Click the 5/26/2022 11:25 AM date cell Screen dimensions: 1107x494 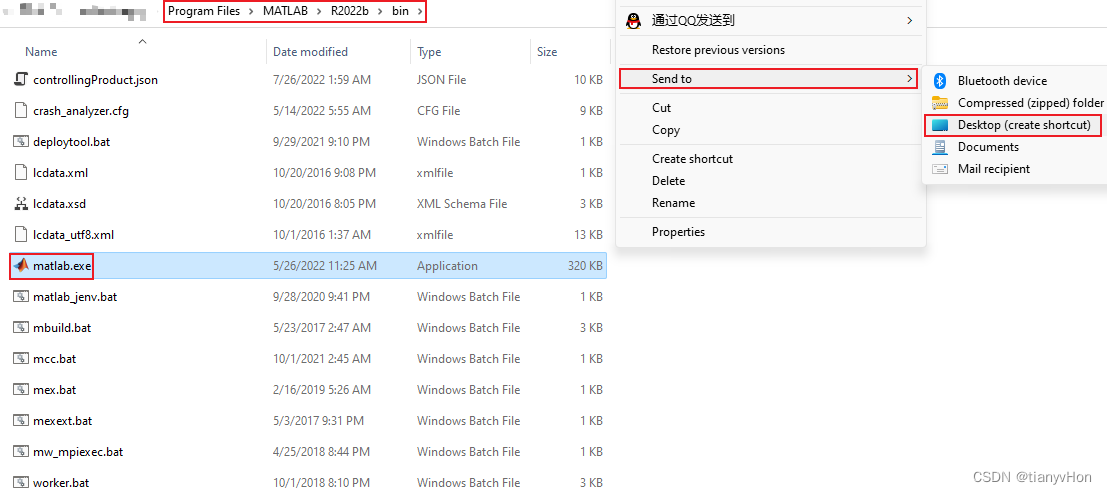tap(325, 266)
